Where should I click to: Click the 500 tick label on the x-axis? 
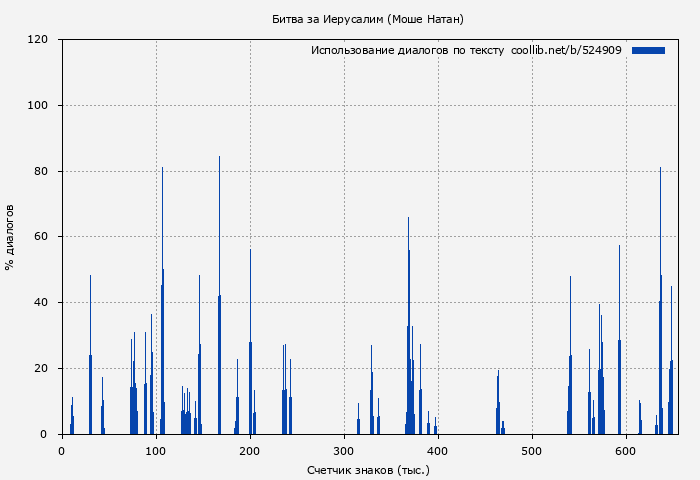pos(532,451)
